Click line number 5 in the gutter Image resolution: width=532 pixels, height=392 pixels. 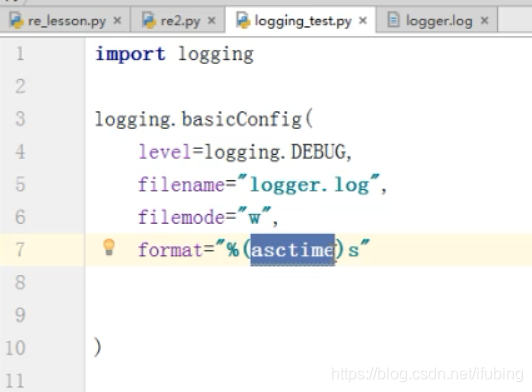click(20, 184)
